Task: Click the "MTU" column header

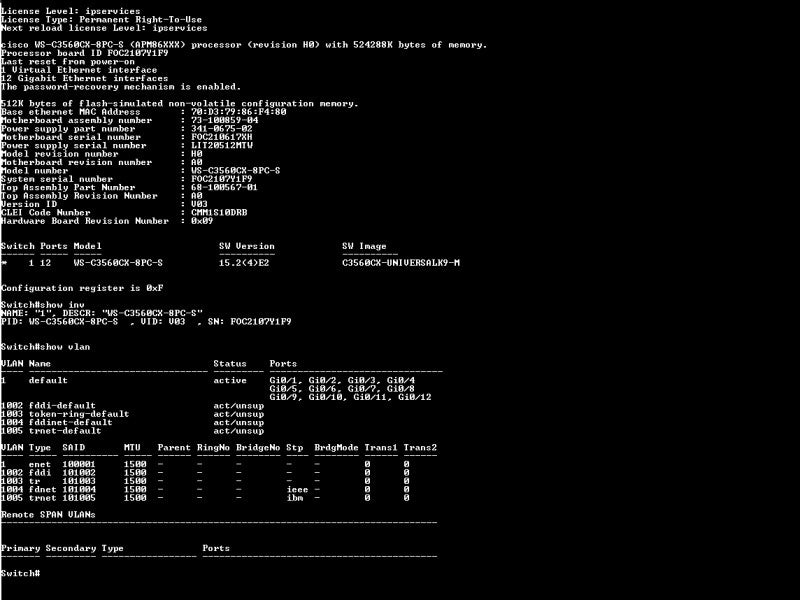Action: tap(132, 447)
